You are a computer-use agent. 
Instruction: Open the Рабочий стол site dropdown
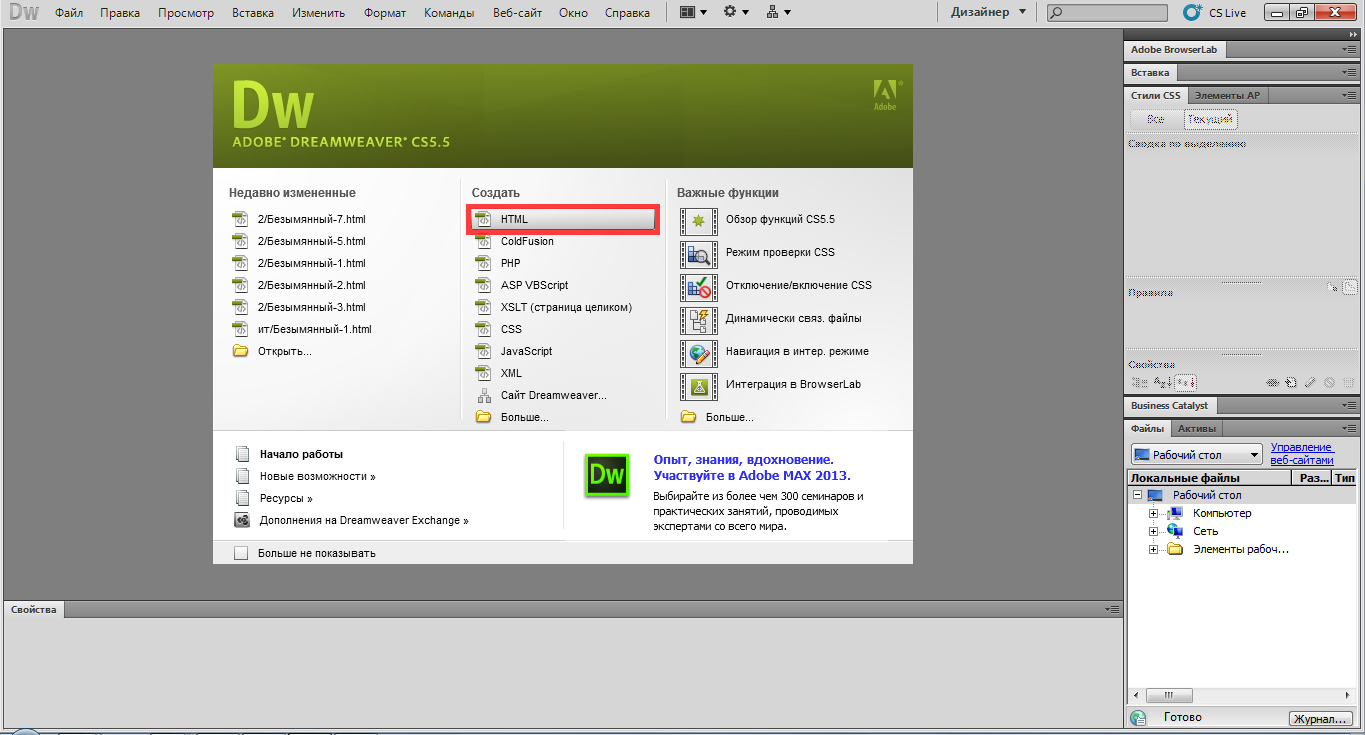coord(1196,455)
